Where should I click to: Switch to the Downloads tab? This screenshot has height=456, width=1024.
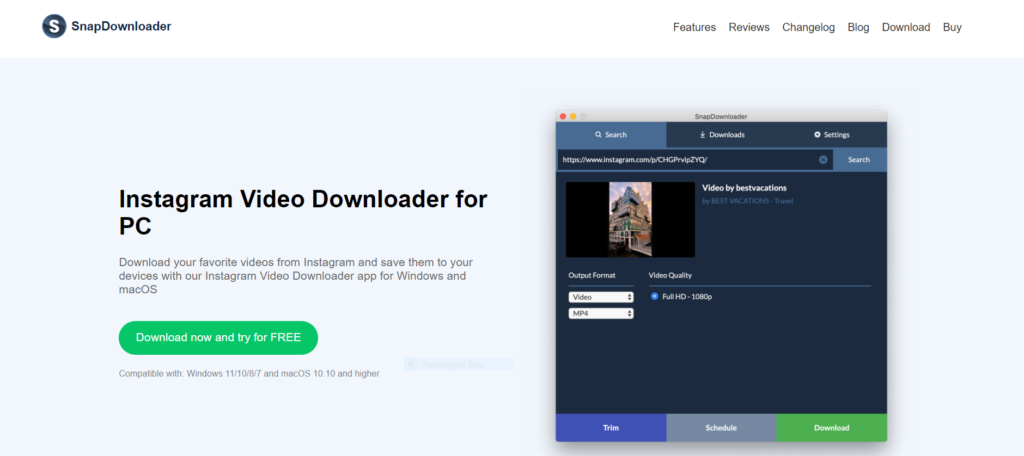click(722, 135)
